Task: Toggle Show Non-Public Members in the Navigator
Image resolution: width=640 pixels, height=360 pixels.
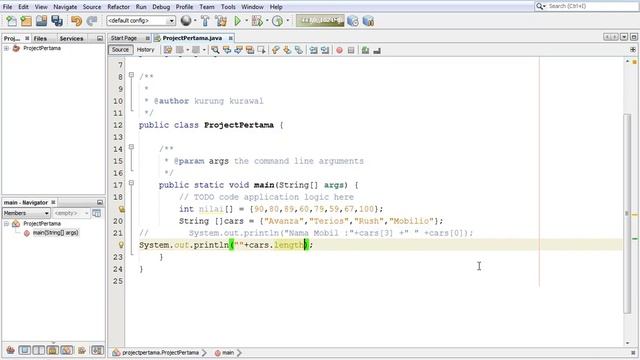Action: click(x=52, y=350)
